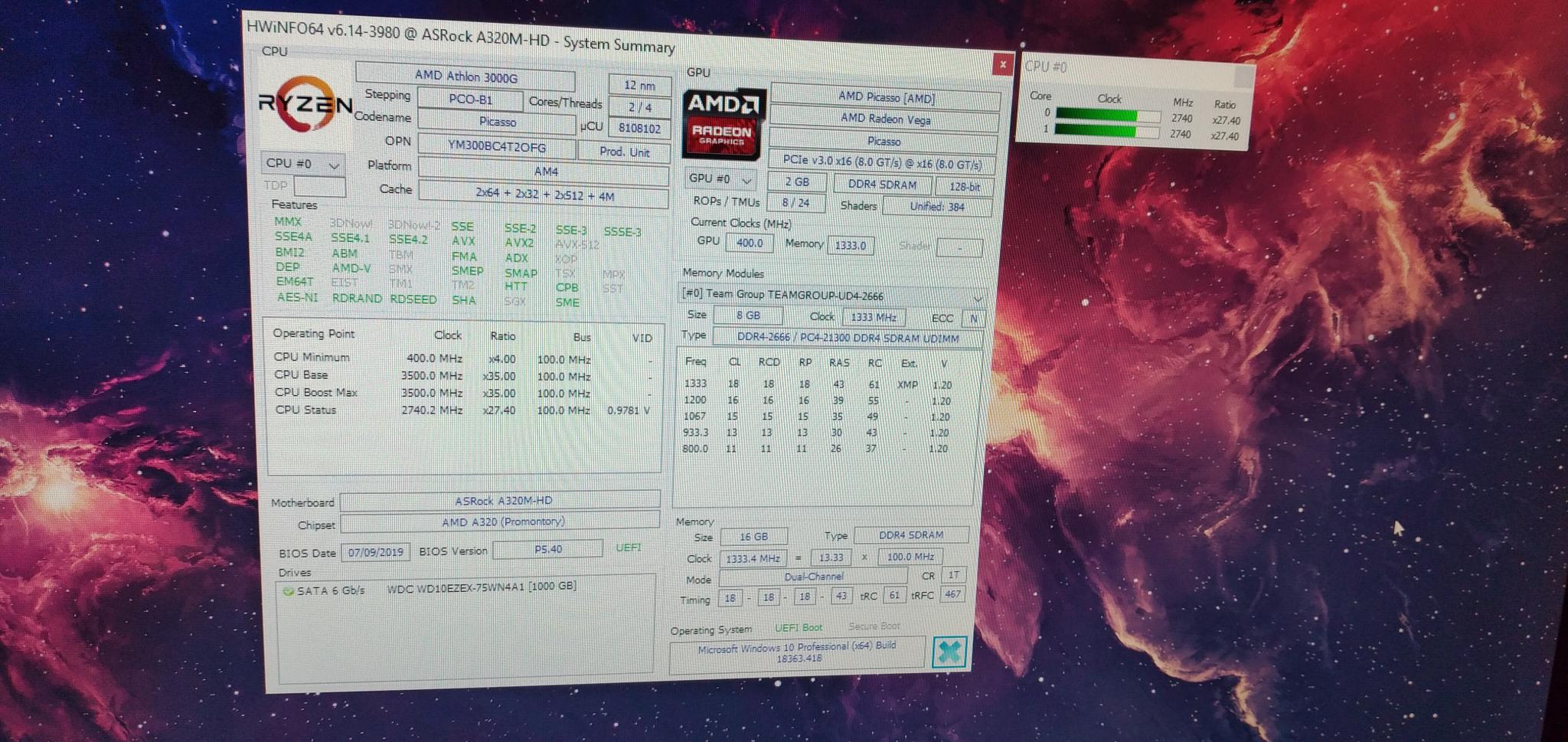This screenshot has width=1568, height=742.
Task: Open the GPU #0 selector dropdown
Action: [720, 178]
